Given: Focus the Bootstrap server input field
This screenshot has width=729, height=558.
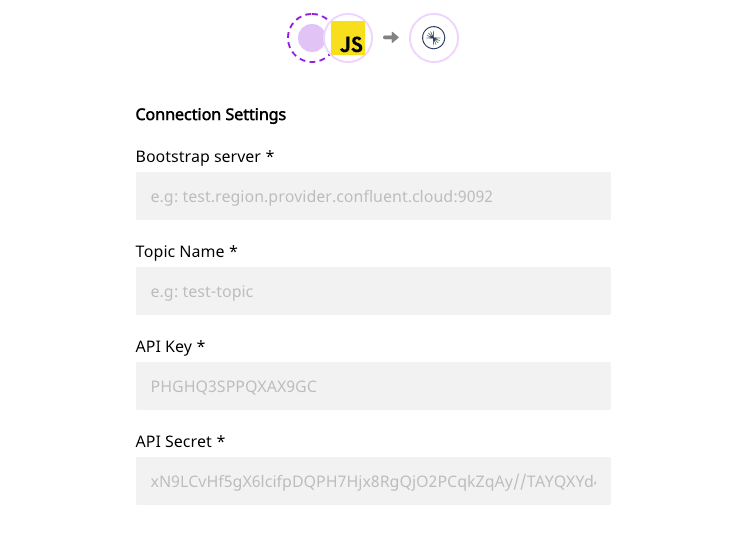Looking at the screenshot, I should [x=373, y=197].
